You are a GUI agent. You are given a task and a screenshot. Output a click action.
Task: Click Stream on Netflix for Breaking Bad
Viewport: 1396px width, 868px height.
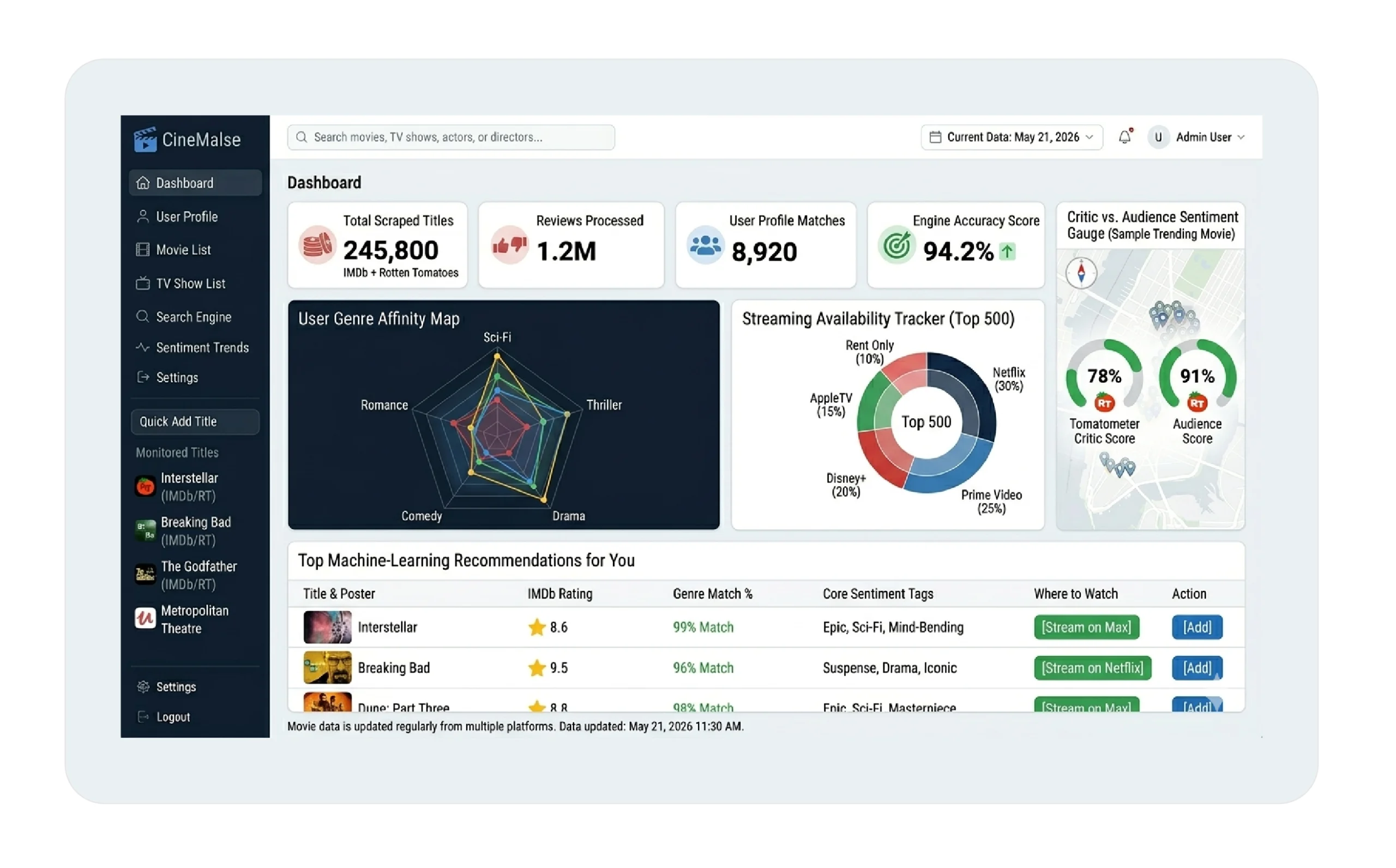coord(1092,668)
